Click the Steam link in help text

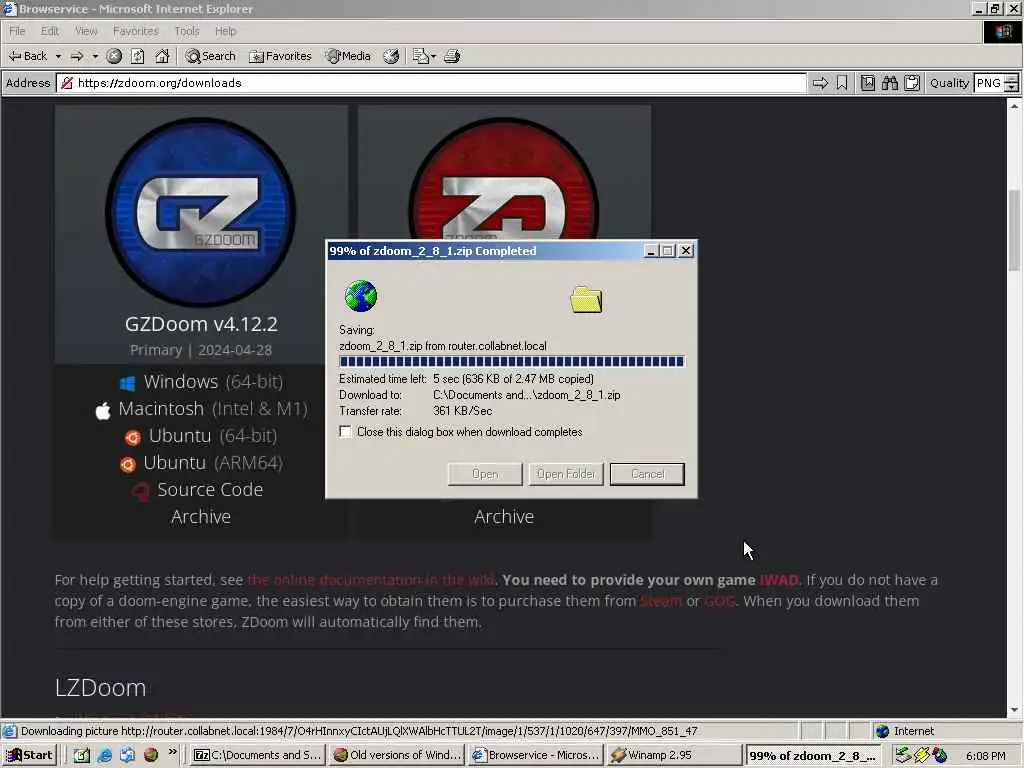661,601
